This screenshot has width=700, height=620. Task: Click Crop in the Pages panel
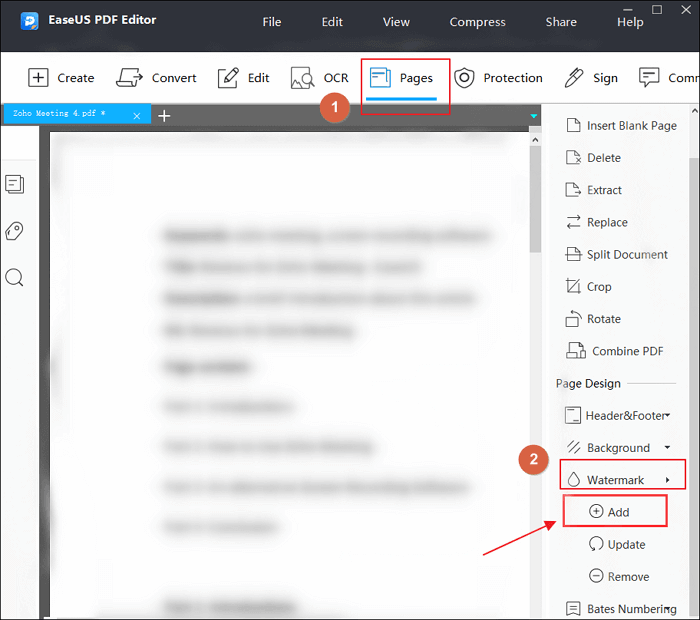(588, 287)
